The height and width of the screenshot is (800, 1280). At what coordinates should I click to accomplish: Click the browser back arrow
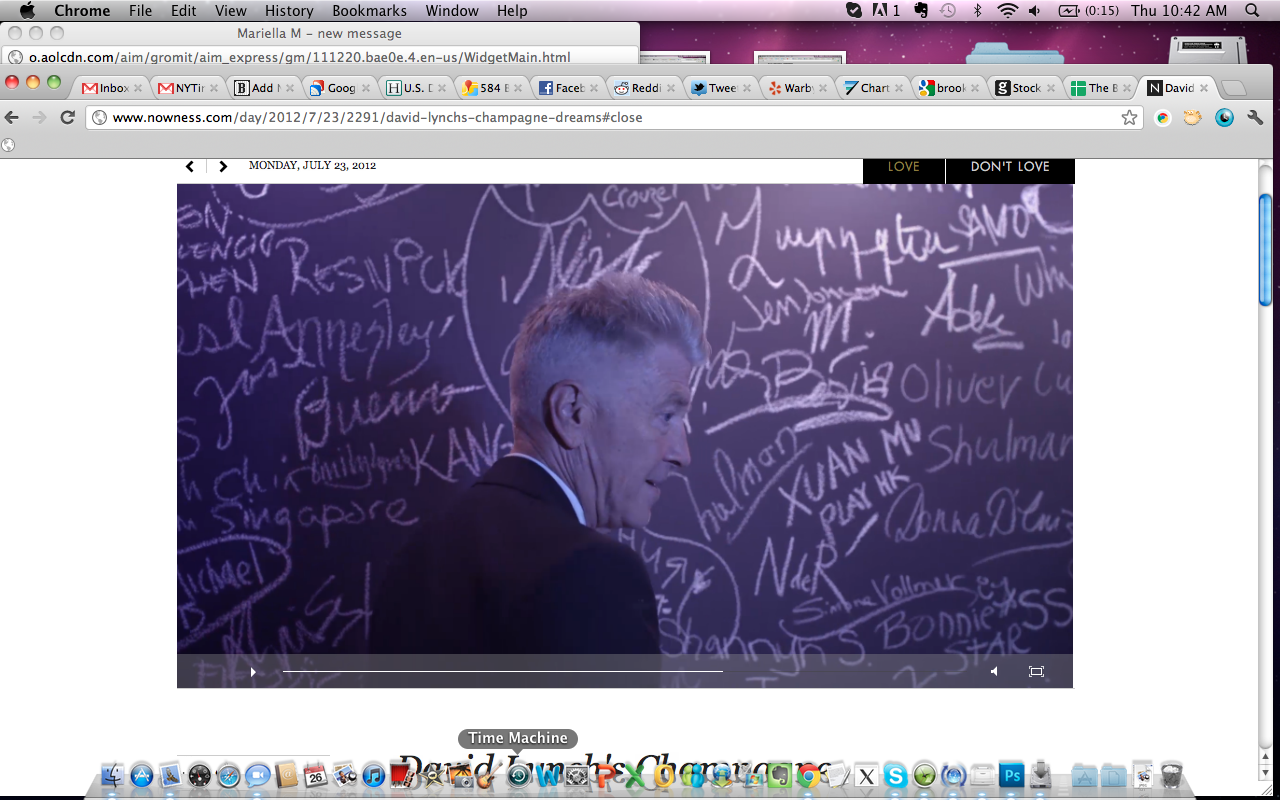pos(12,118)
